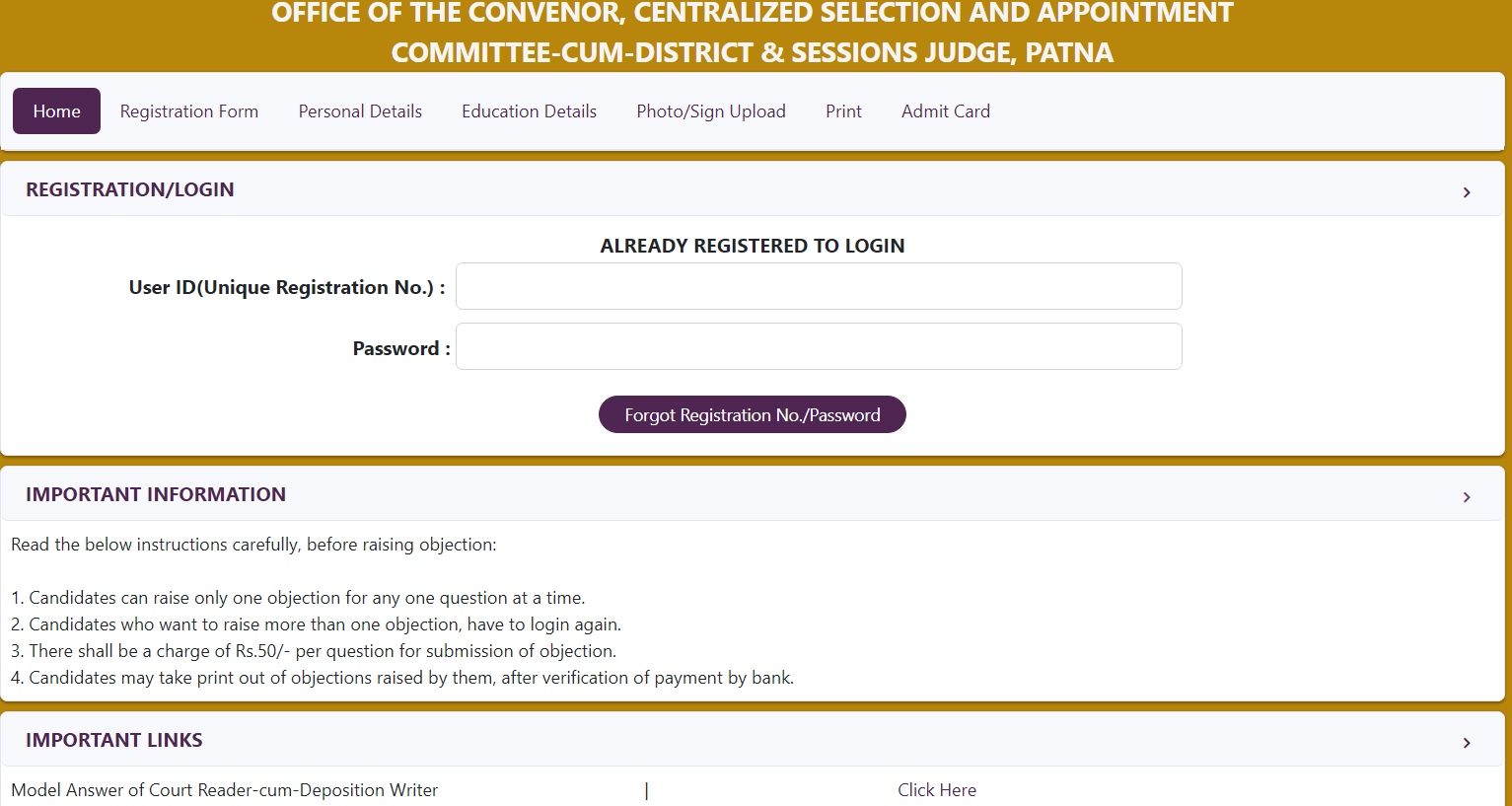Image resolution: width=1512 pixels, height=806 pixels.
Task: Open the Registration Form tab
Action: coord(189,111)
